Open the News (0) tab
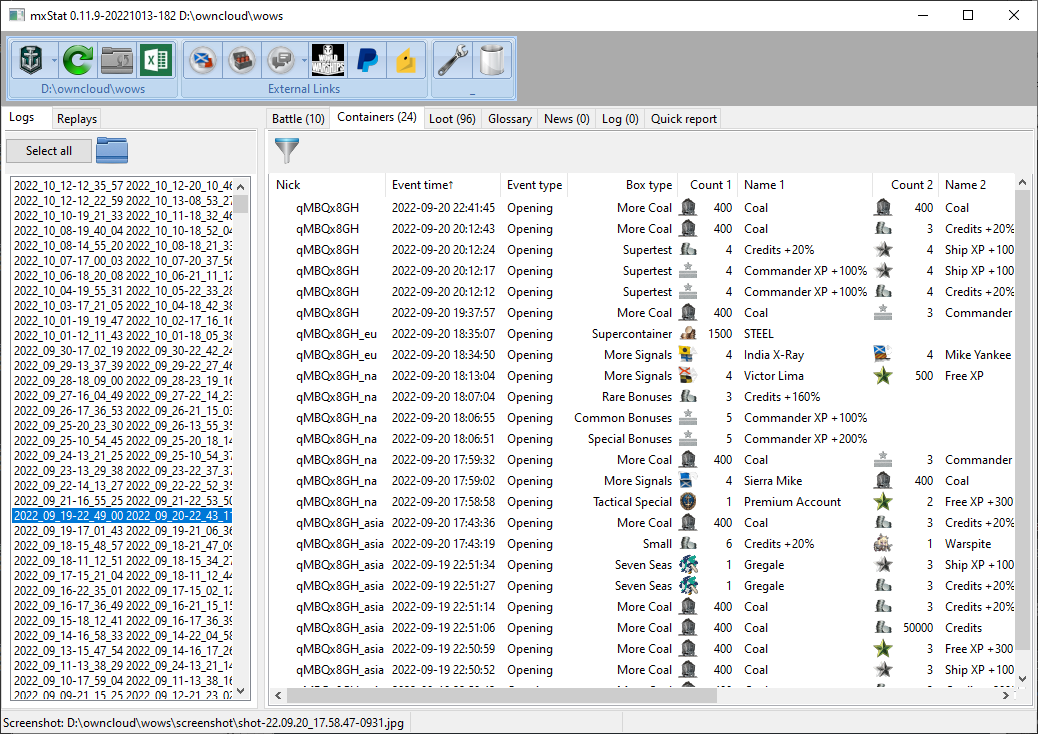Screen dimensions: 1038x734 (x=567, y=118)
